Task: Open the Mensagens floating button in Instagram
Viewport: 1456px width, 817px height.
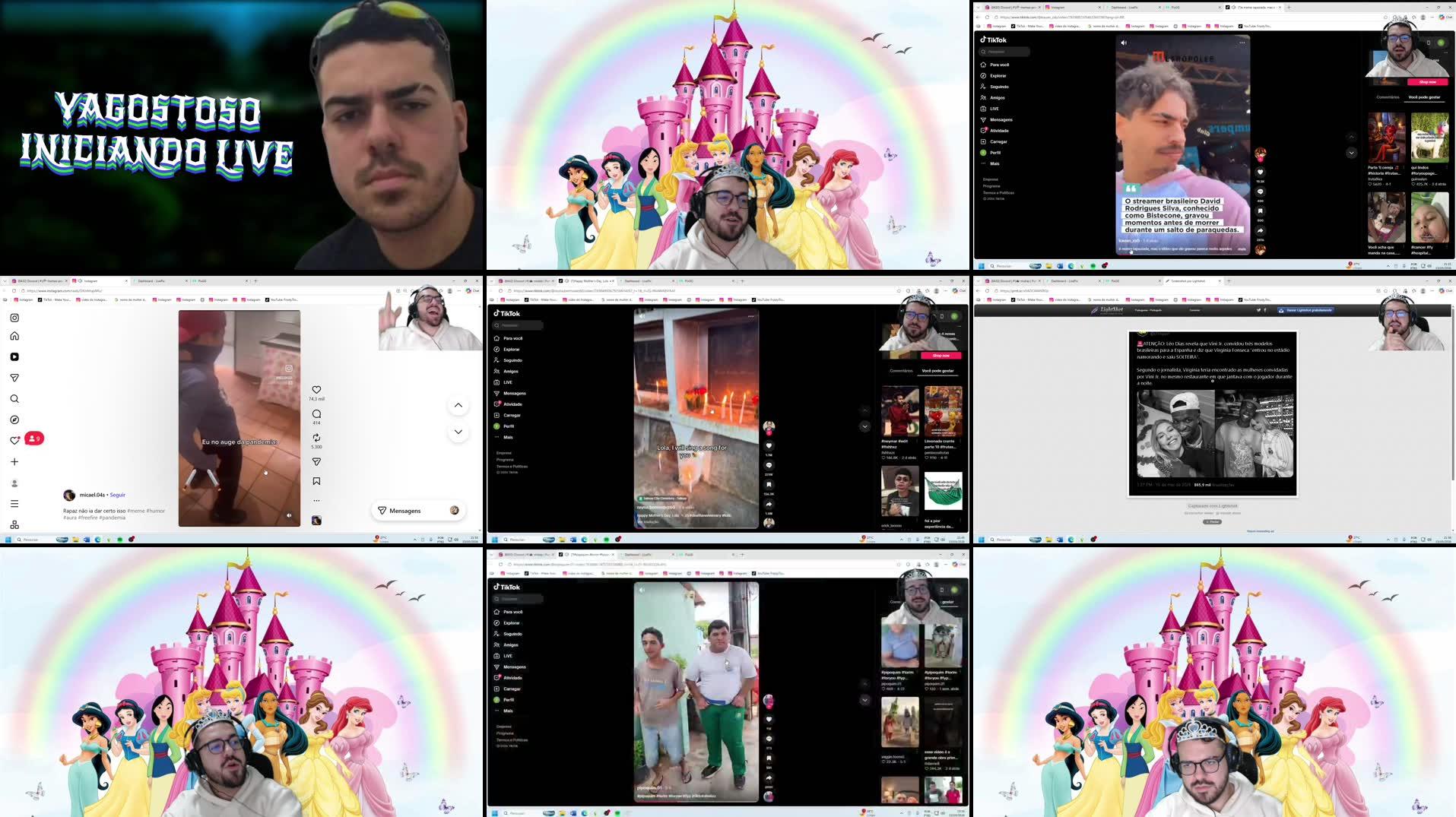Action: click(x=419, y=511)
